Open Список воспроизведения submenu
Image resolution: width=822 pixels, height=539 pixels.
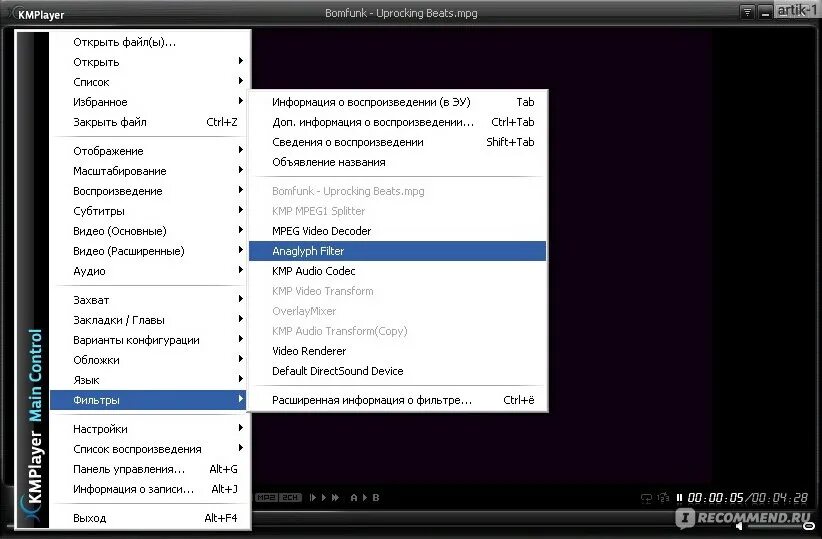150,449
